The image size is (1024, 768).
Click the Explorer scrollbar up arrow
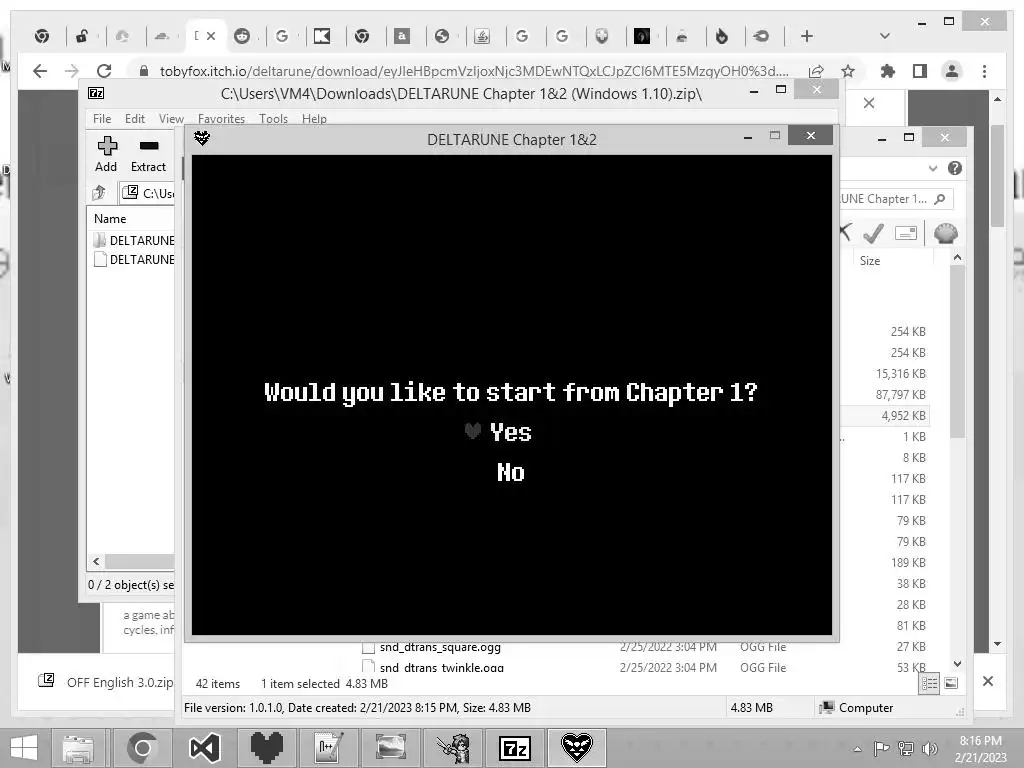click(x=957, y=257)
